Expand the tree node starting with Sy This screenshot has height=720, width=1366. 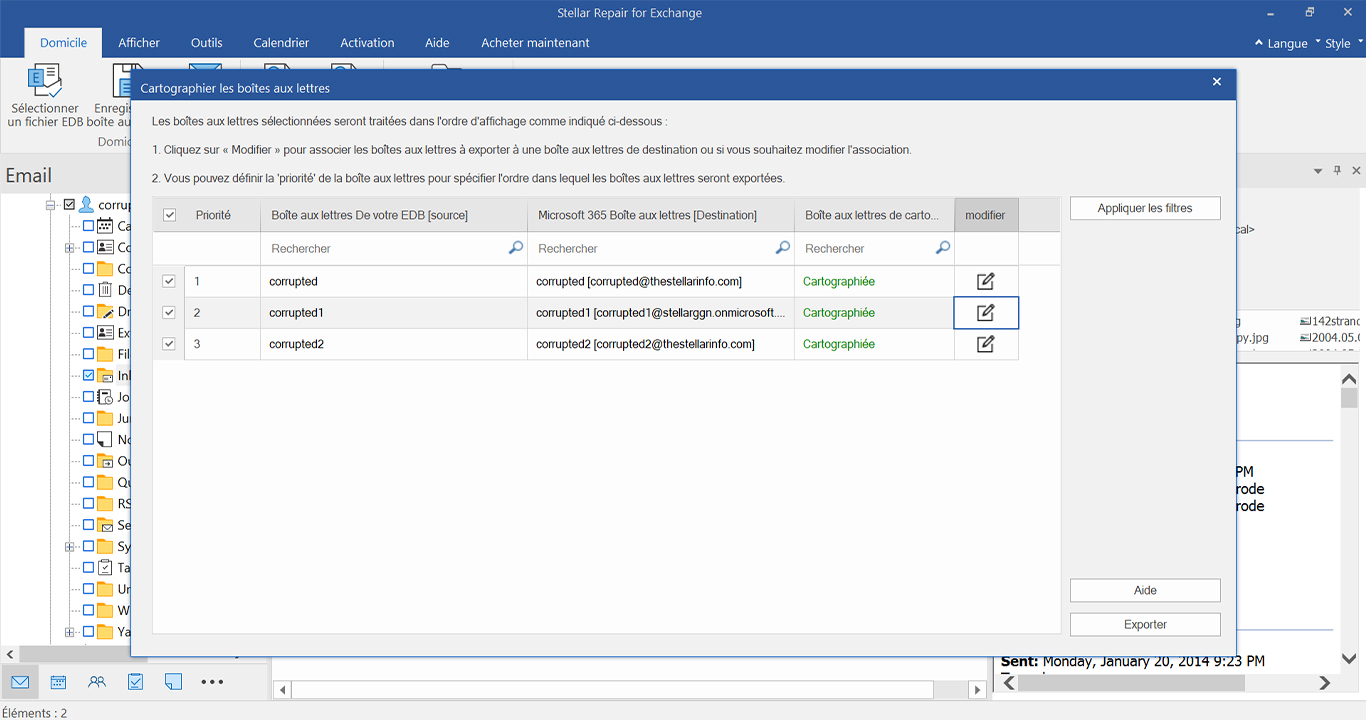[x=69, y=547]
